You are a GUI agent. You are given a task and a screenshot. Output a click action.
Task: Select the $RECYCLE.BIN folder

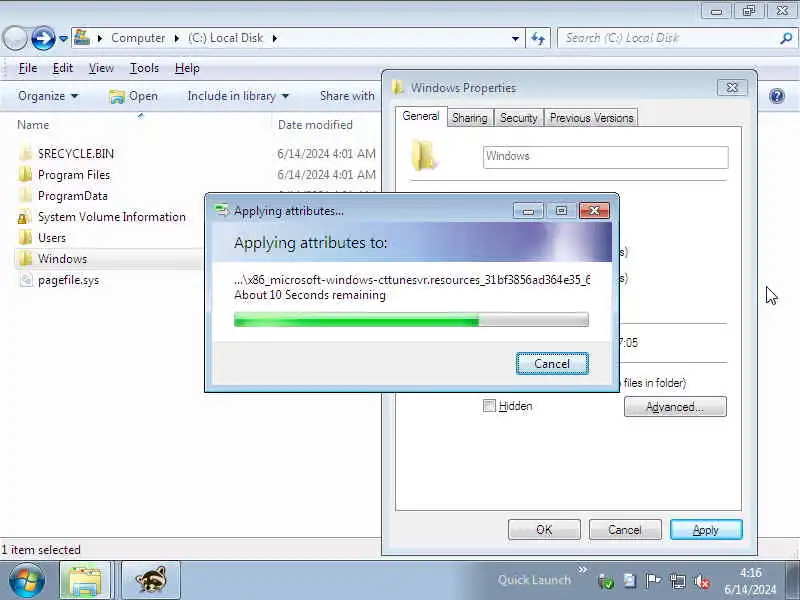coord(76,154)
